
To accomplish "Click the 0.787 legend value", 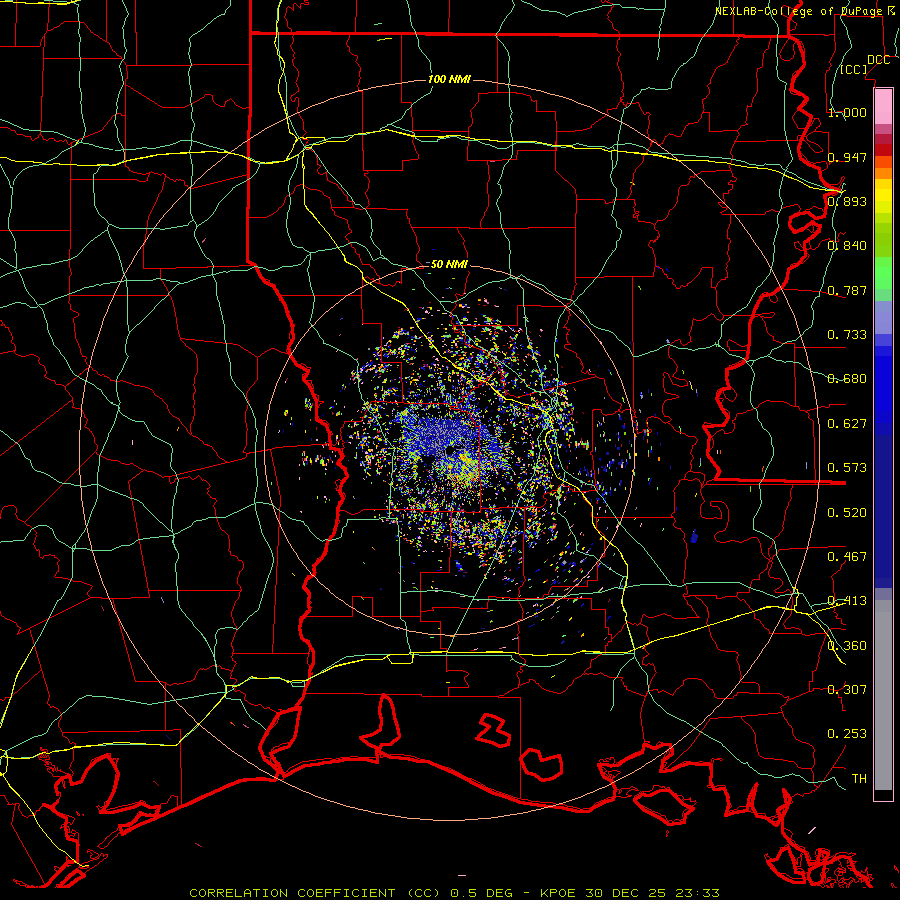I will pos(847,290).
